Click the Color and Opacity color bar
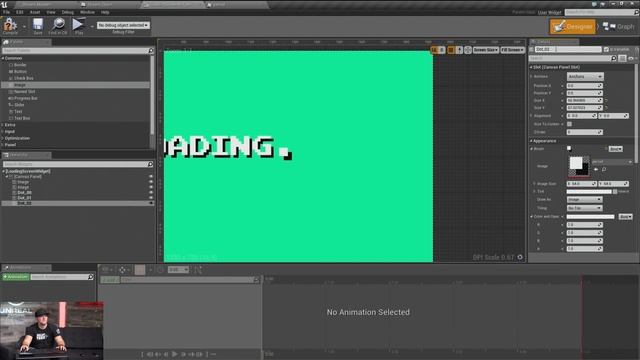This screenshot has width=640, height=360. [x=590, y=217]
